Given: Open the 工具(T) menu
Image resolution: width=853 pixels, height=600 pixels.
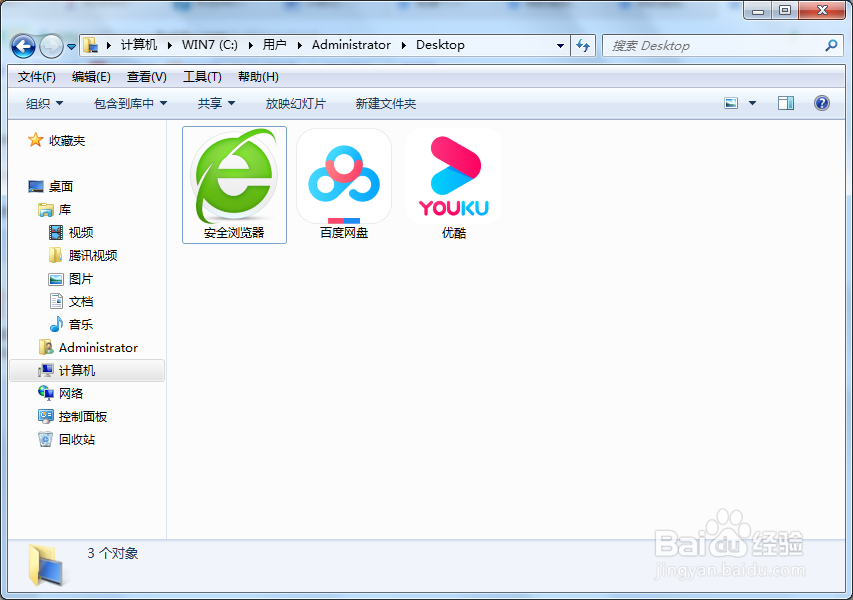Looking at the screenshot, I should pyautogui.click(x=202, y=77).
